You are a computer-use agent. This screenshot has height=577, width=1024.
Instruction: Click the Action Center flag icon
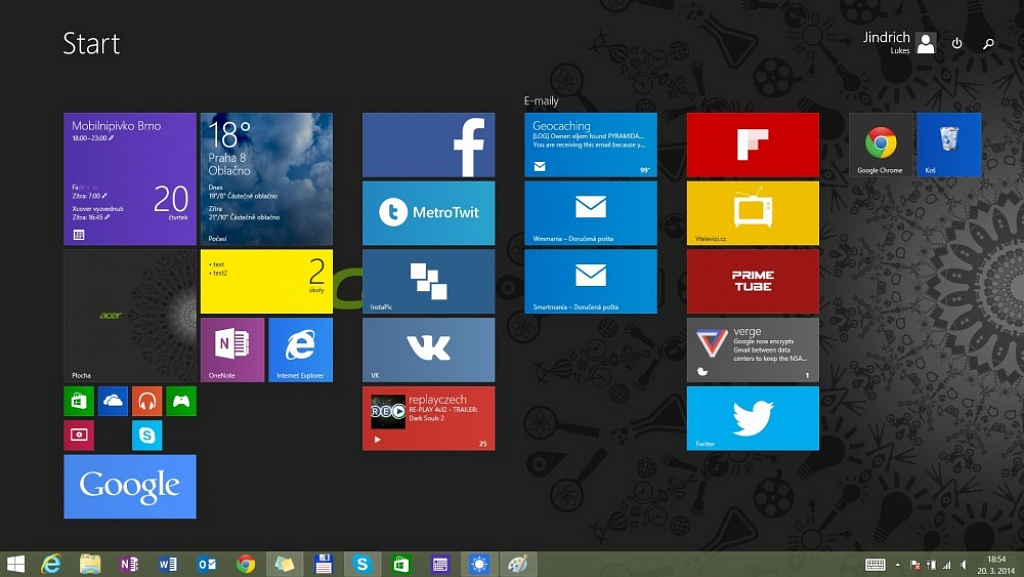coord(915,565)
